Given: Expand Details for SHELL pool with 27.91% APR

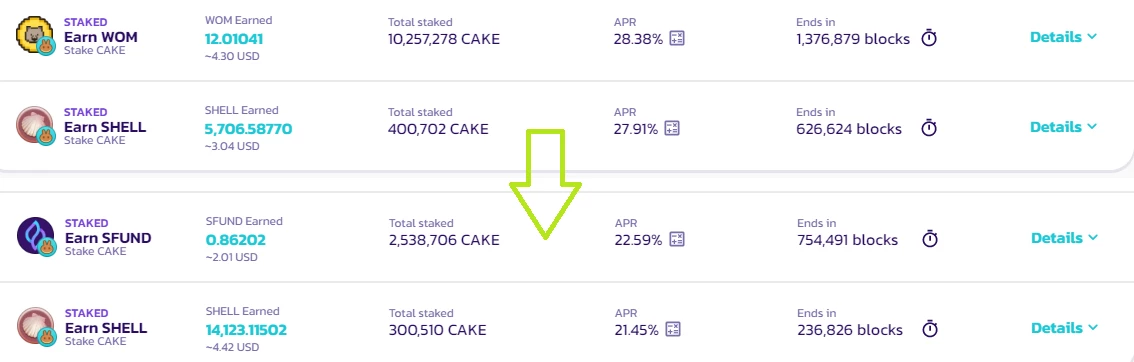Looking at the screenshot, I should tap(1063, 127).
